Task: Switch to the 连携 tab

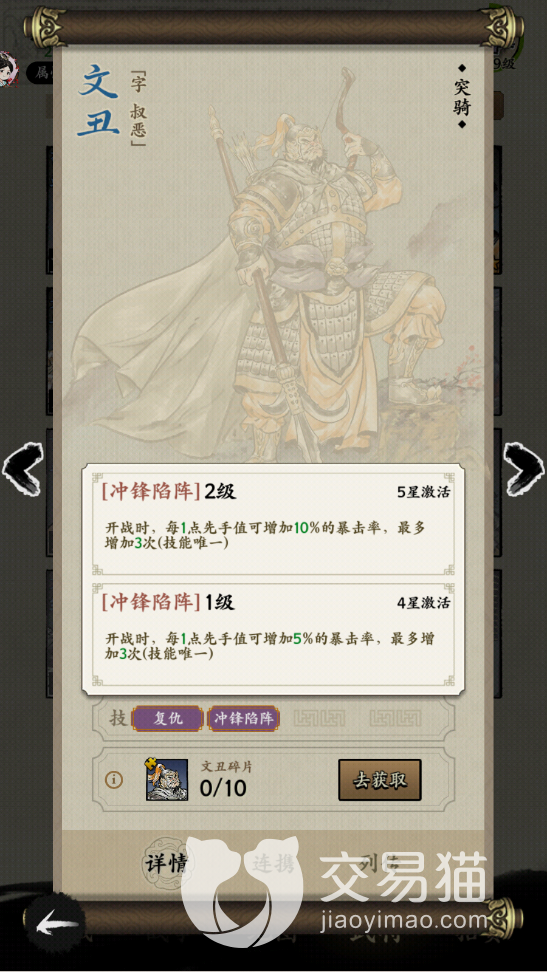Action: click(274, 862)
